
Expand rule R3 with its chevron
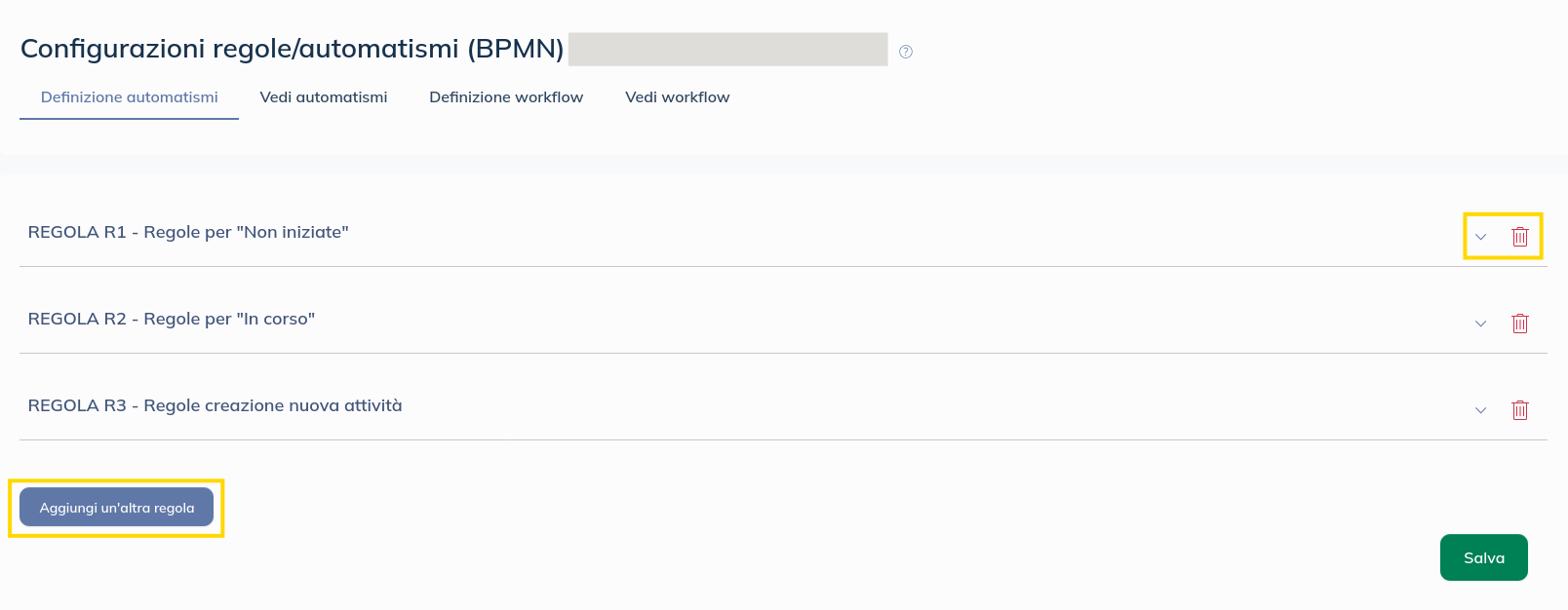pos(1480,410)
